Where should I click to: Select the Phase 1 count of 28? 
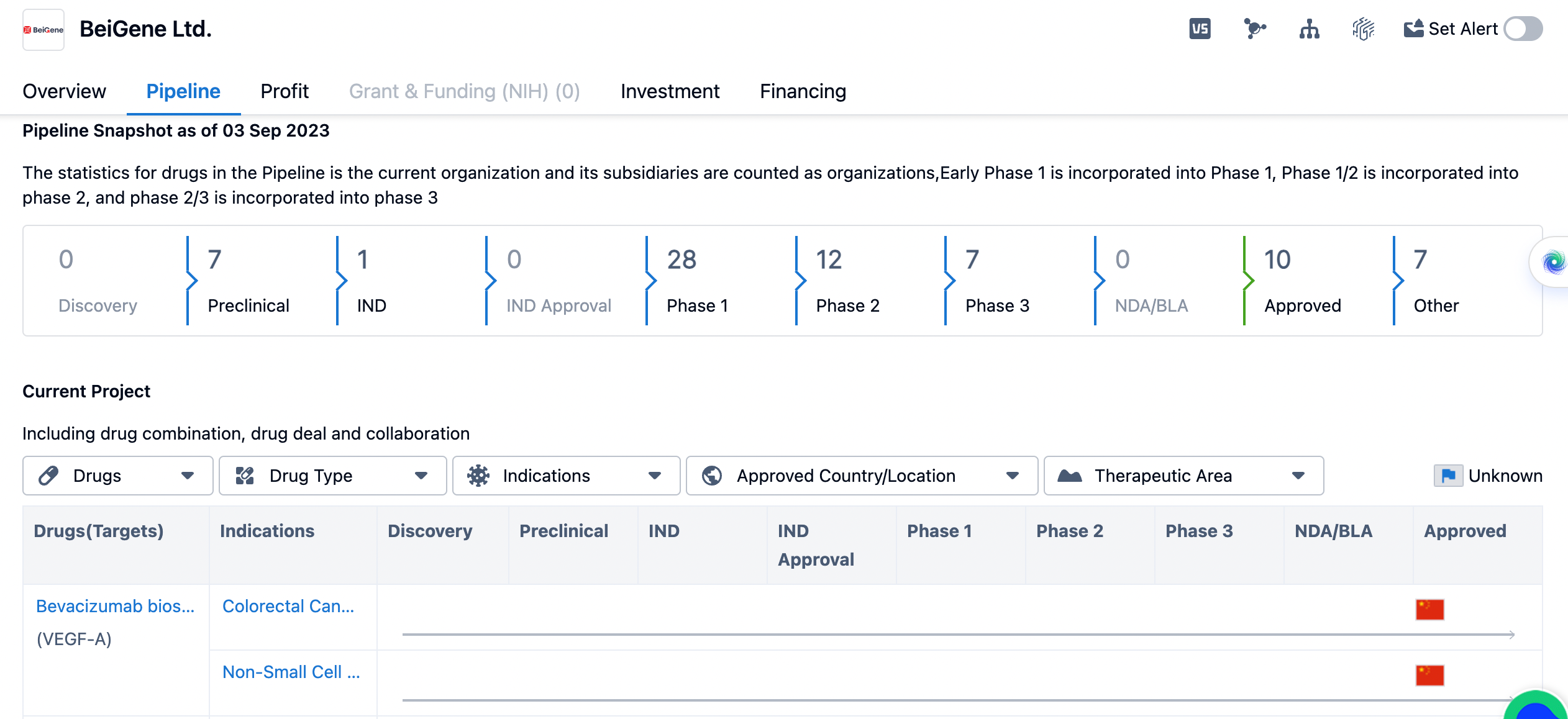point(681,260)
